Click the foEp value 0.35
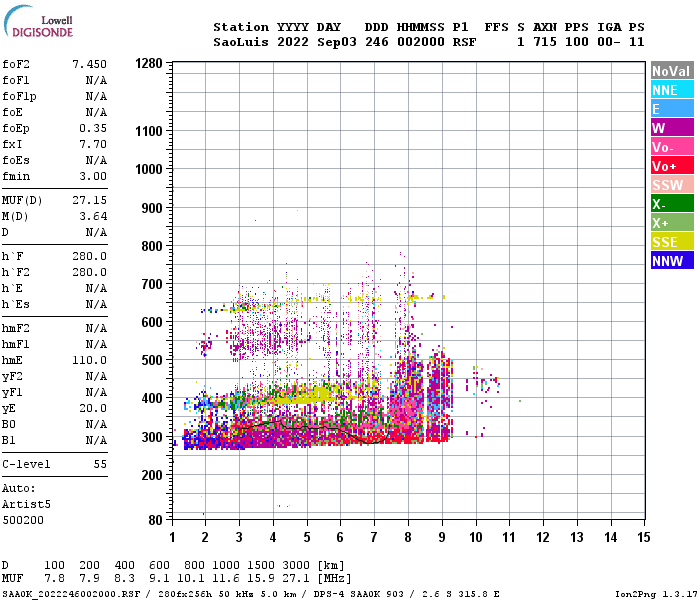This screenshot has height=600, width=700. pos(93,128)
